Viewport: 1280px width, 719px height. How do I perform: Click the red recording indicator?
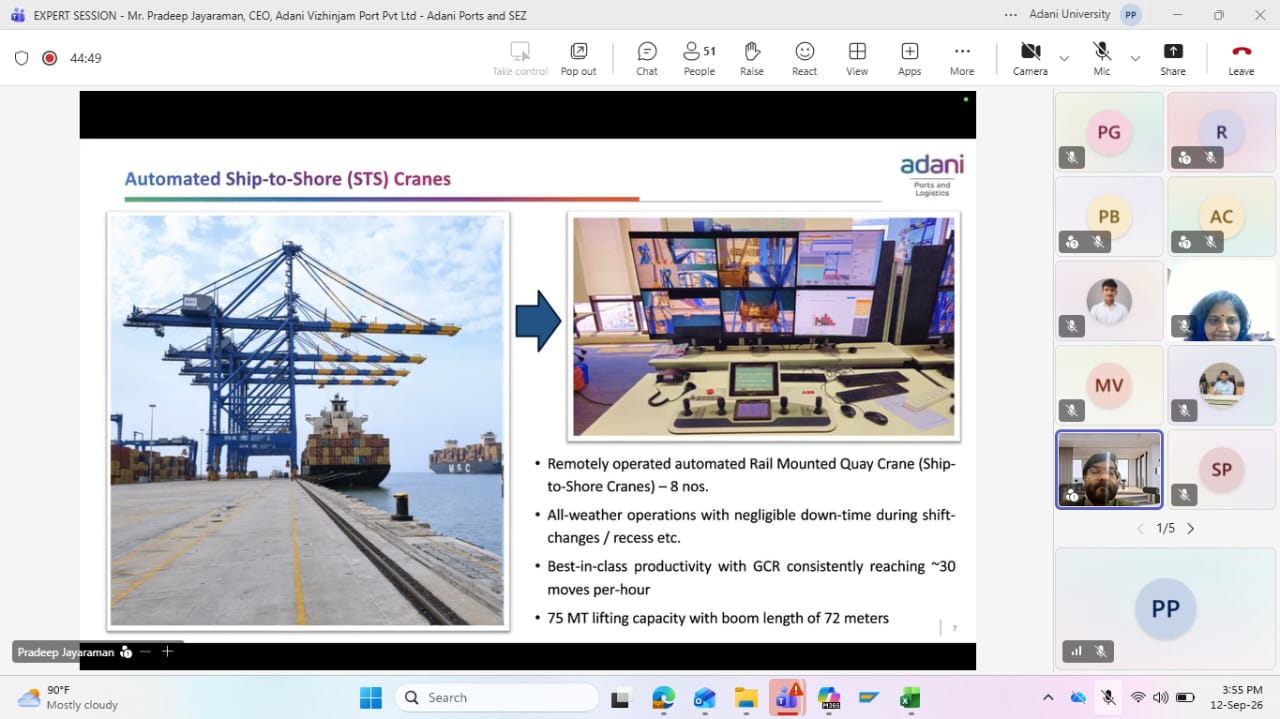pos(49,58)
